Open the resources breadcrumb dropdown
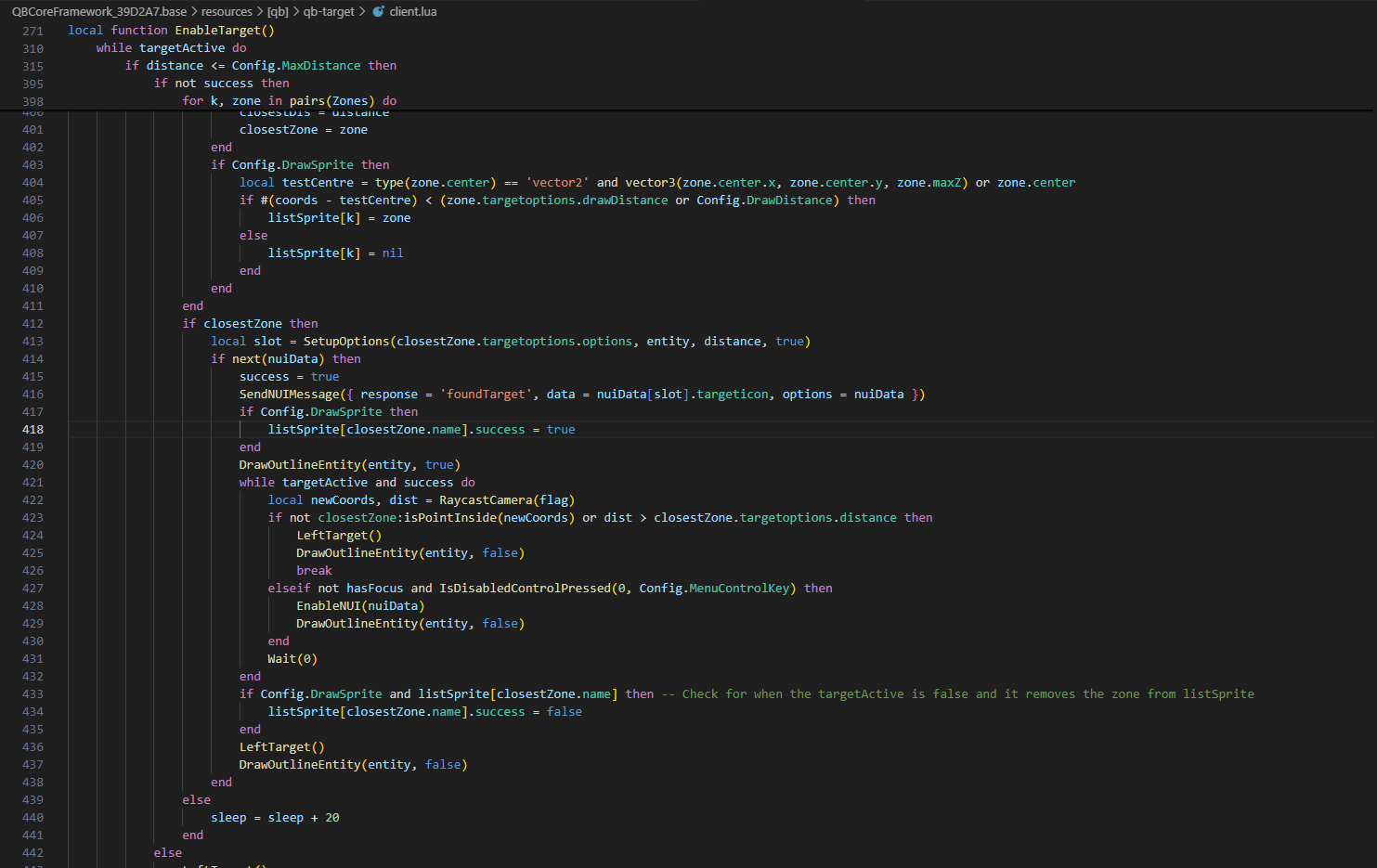The width and height of the screenshot is (1377, 868). pyautogui.click(x=226, y=12)
